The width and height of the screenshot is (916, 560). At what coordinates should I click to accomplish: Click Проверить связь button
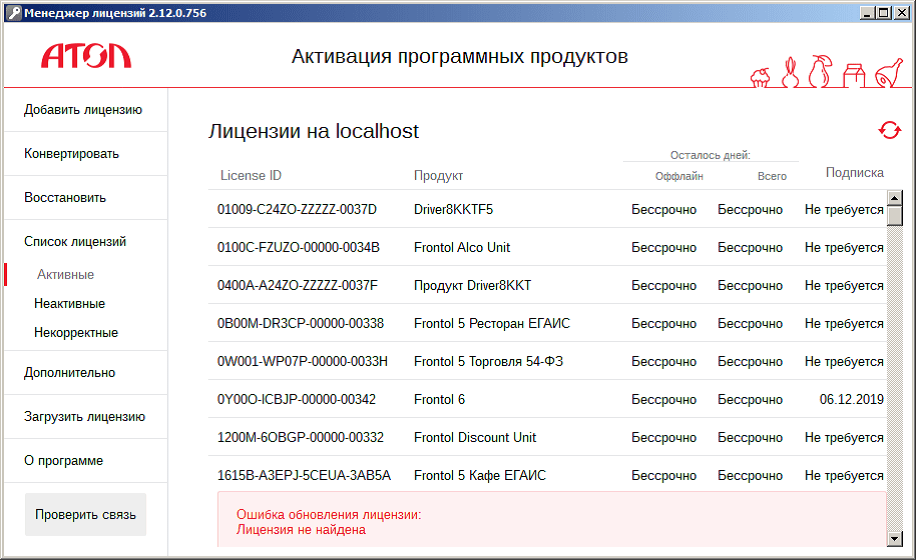[85, 514]
